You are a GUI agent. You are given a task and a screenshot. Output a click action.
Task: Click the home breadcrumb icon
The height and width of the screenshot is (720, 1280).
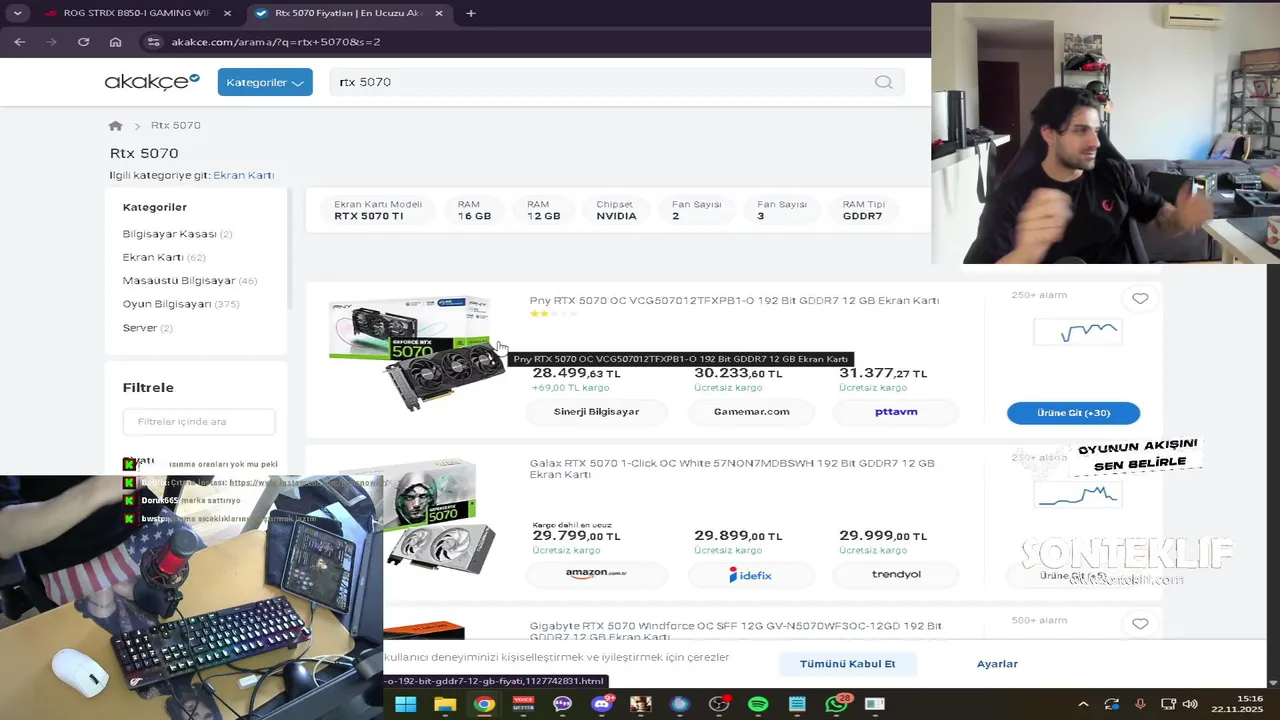tap(116, 125)
